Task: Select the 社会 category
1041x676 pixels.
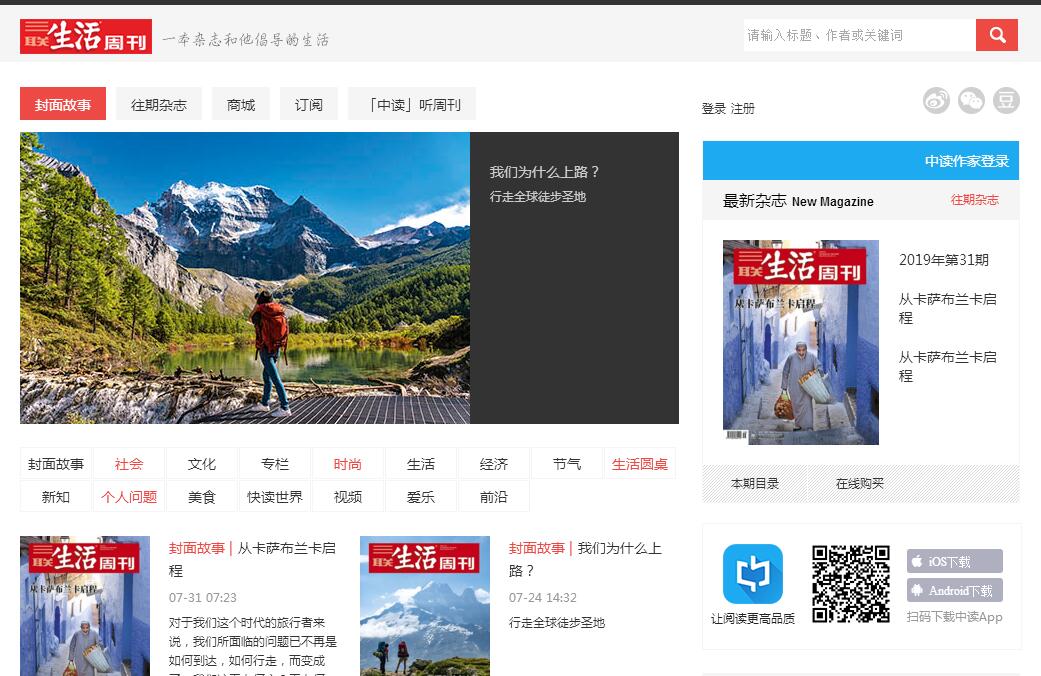Action: coord(129,464)
